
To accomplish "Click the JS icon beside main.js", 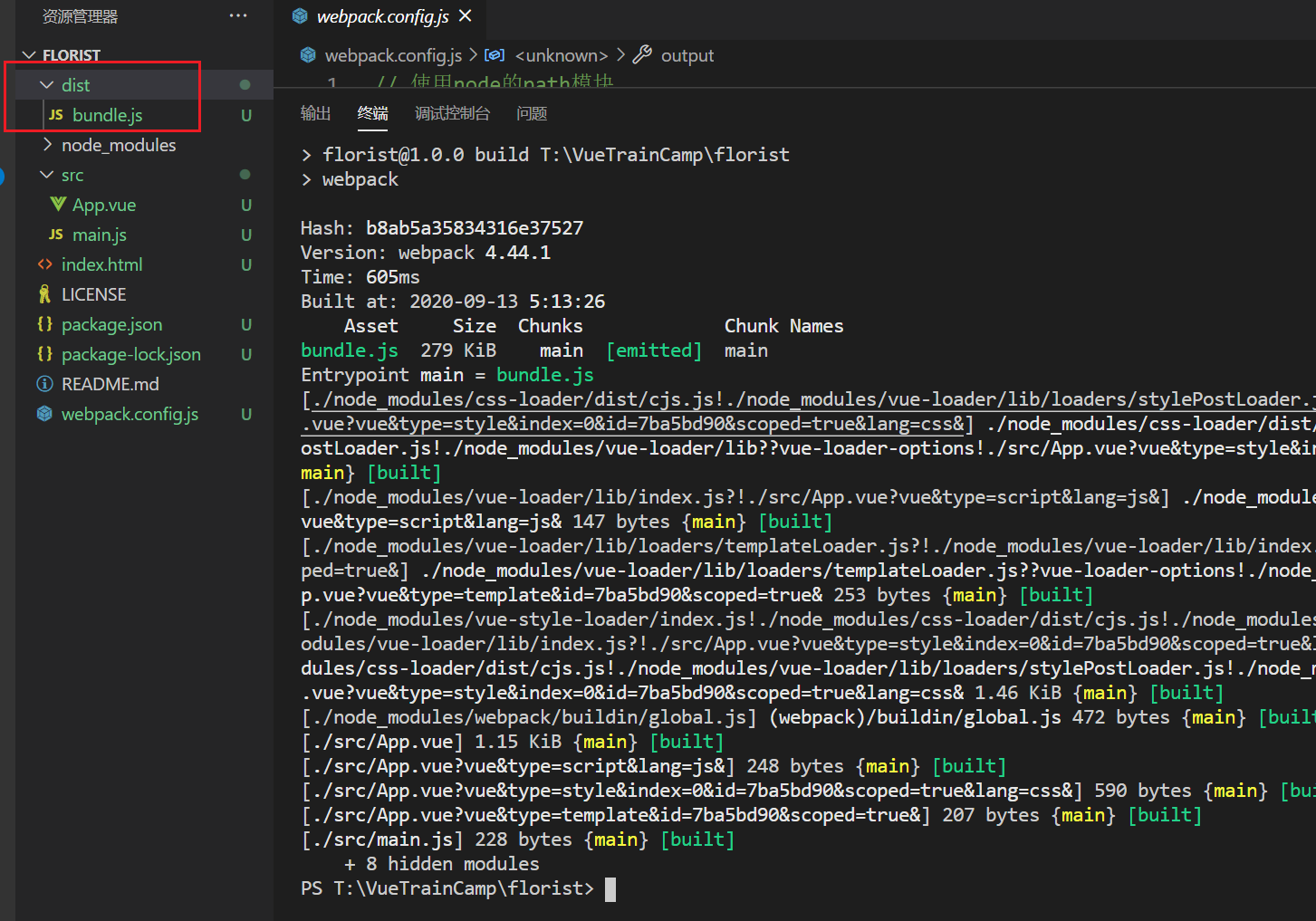I will pyautogui.click(x=56, y=235).
